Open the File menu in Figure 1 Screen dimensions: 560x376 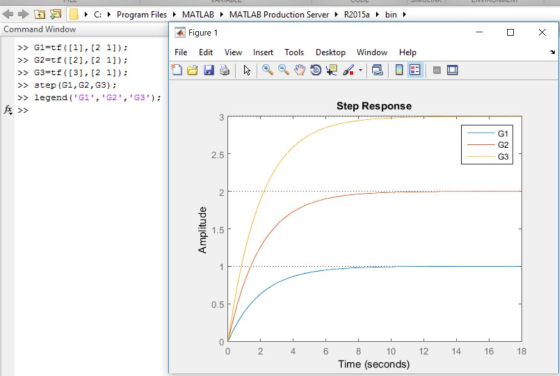pyautogui.click(x=181, y=52)
